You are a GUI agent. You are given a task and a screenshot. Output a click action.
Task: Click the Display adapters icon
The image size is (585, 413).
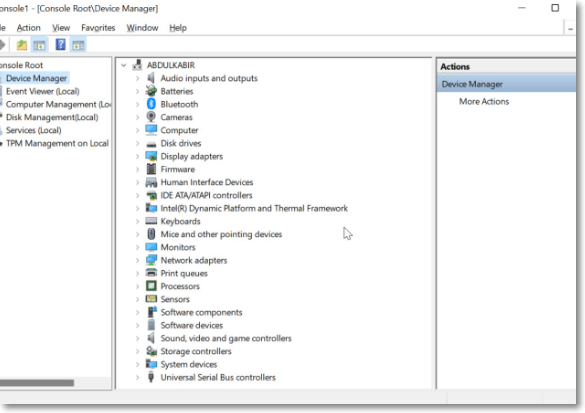tap(151, 156)
